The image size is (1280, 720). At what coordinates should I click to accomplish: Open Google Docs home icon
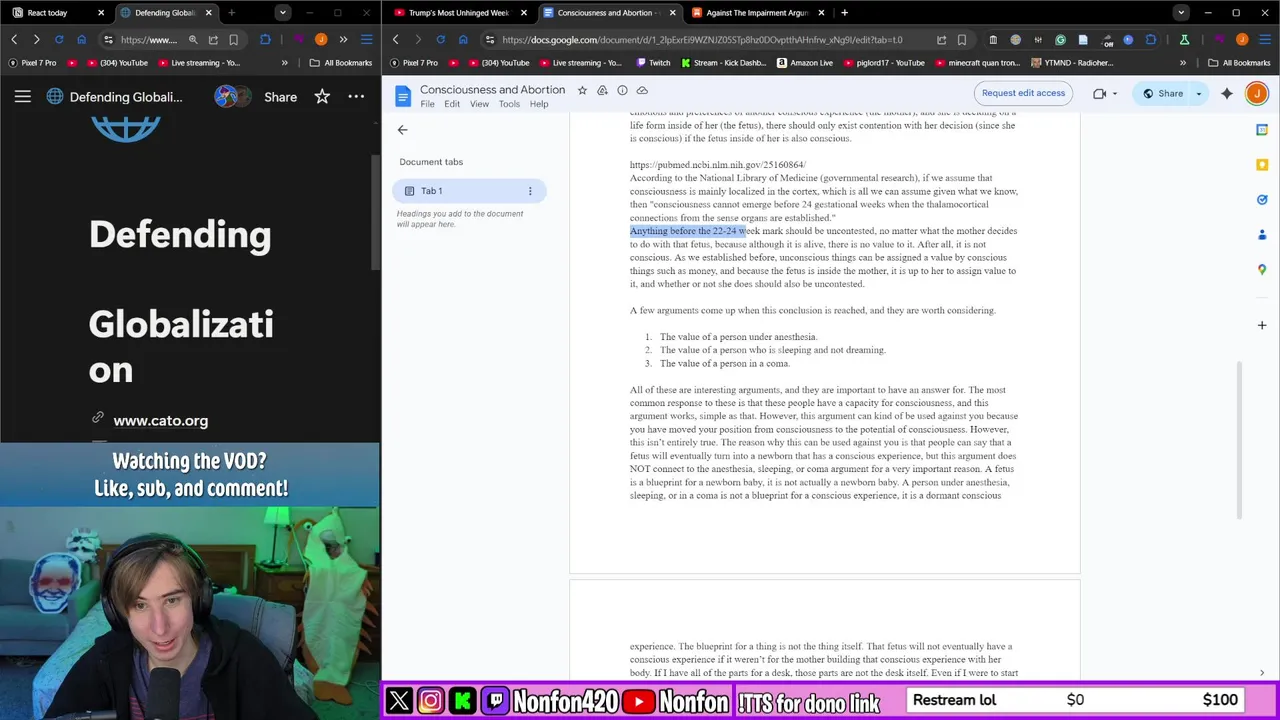(x=403, y=96)
